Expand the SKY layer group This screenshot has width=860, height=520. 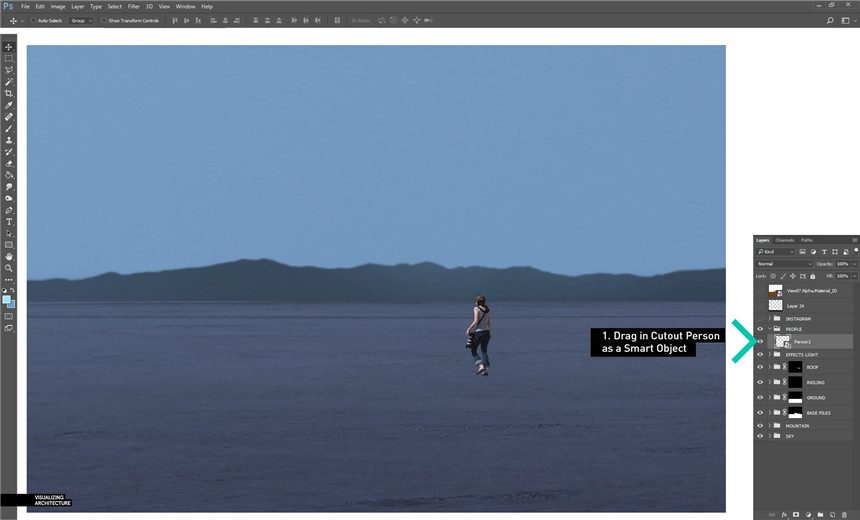pyautogui.click(x=769, y=436)
